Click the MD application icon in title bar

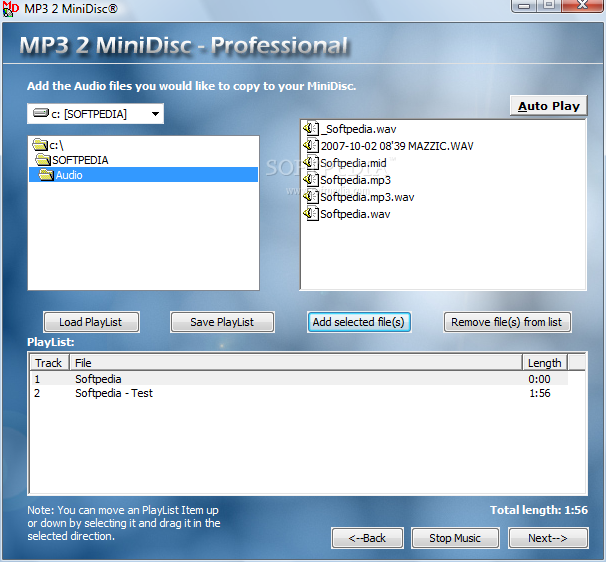[10, 9]
